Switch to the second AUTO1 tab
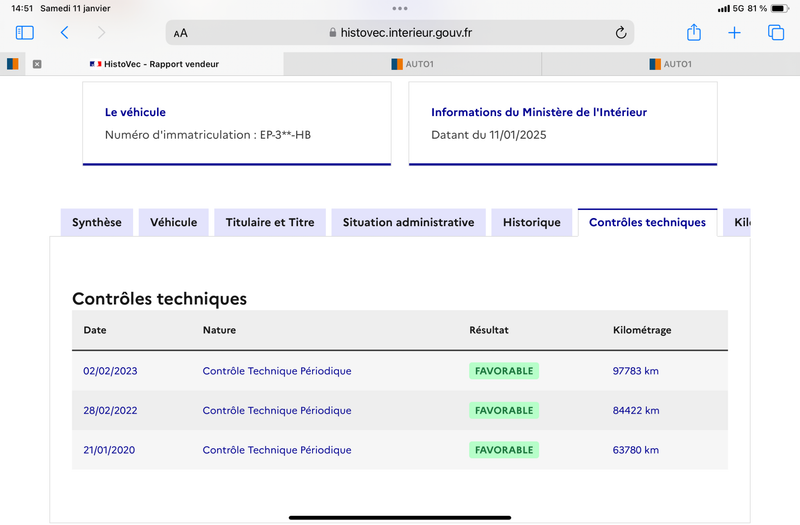 [x=670, y=64]
